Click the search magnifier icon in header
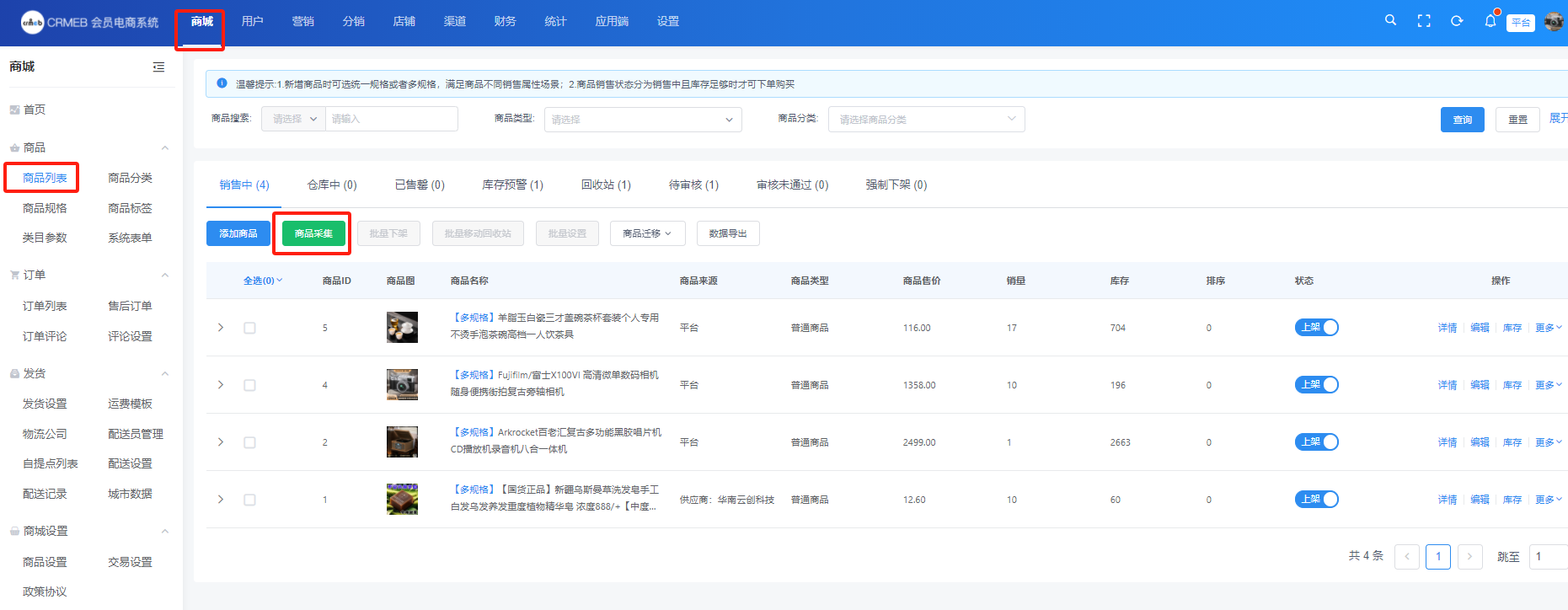Screen dimensions: 1568x610 (x=1390, y=20)
